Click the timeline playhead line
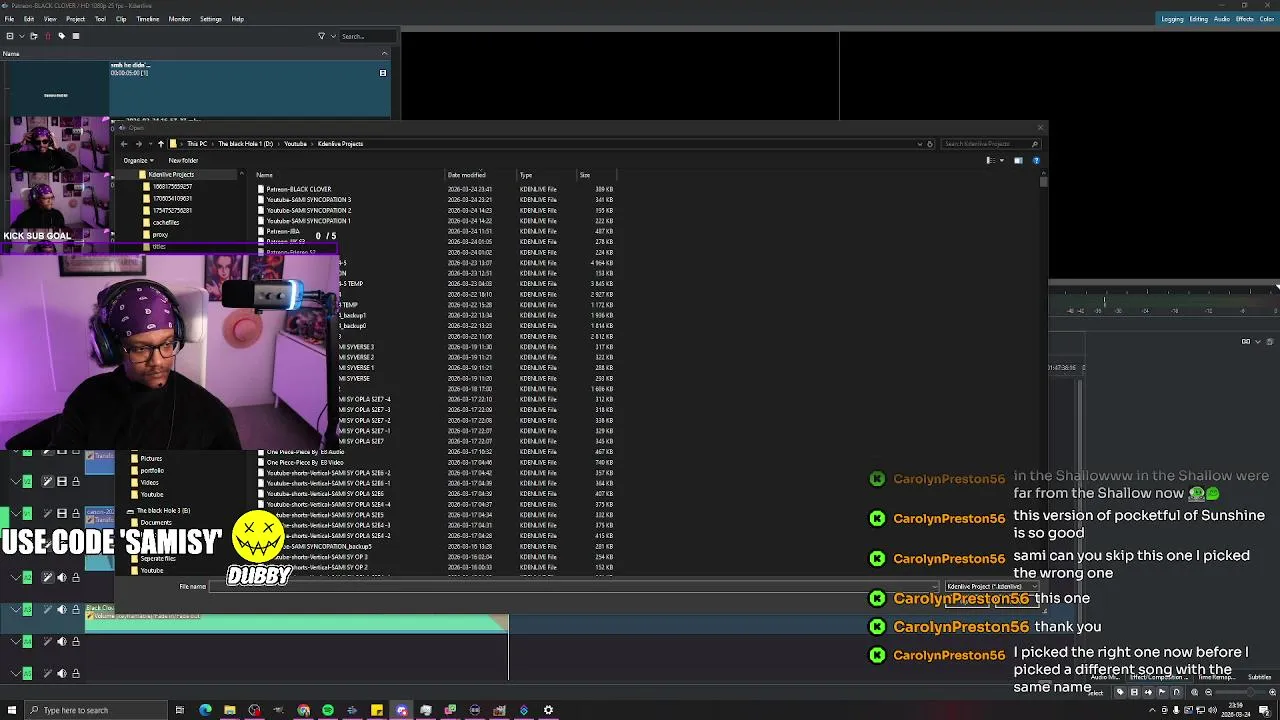 coord(508,648)
